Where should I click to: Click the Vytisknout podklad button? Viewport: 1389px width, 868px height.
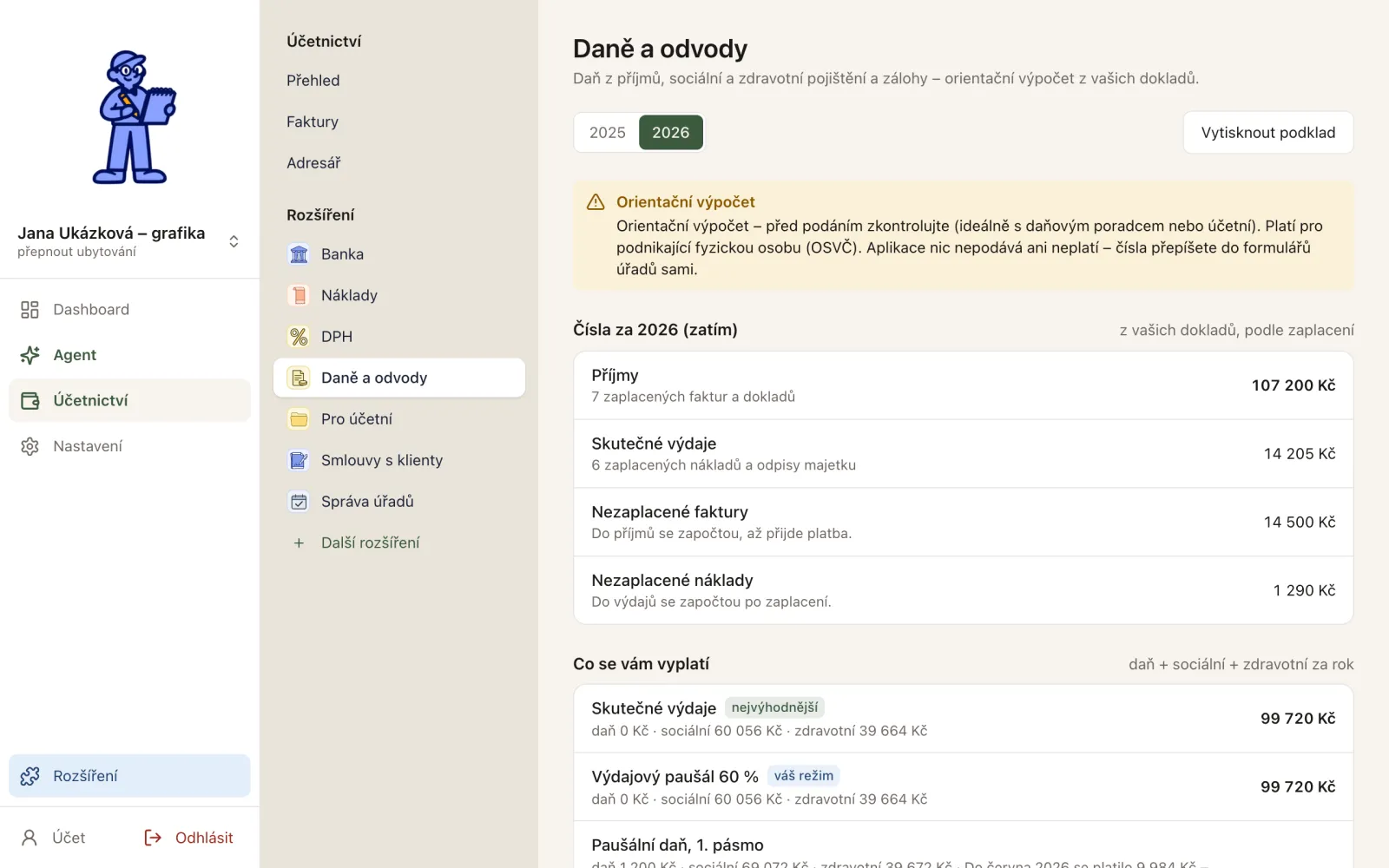[x=1267, y=133]
